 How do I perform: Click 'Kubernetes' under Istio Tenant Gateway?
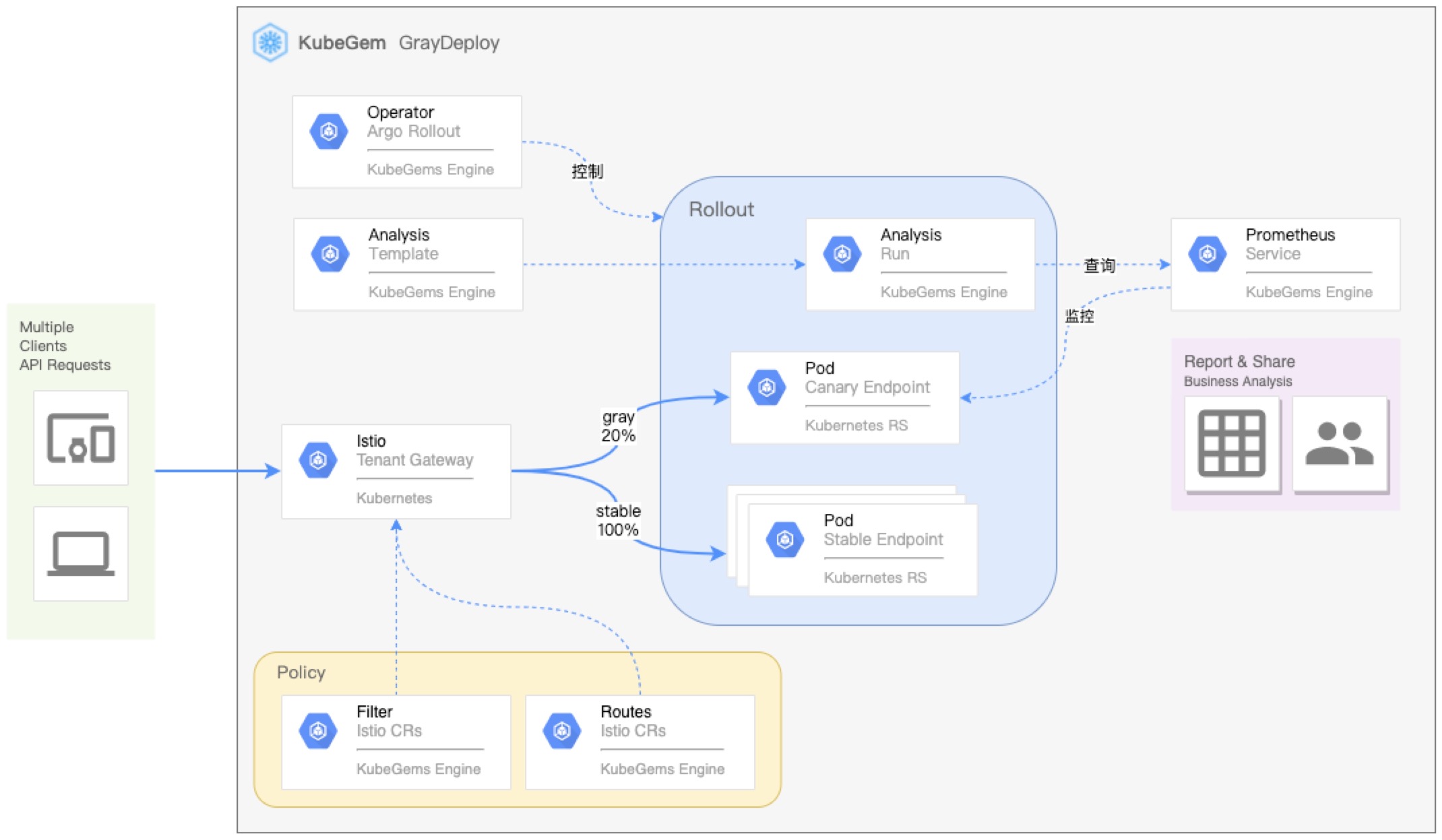[394, 498]
